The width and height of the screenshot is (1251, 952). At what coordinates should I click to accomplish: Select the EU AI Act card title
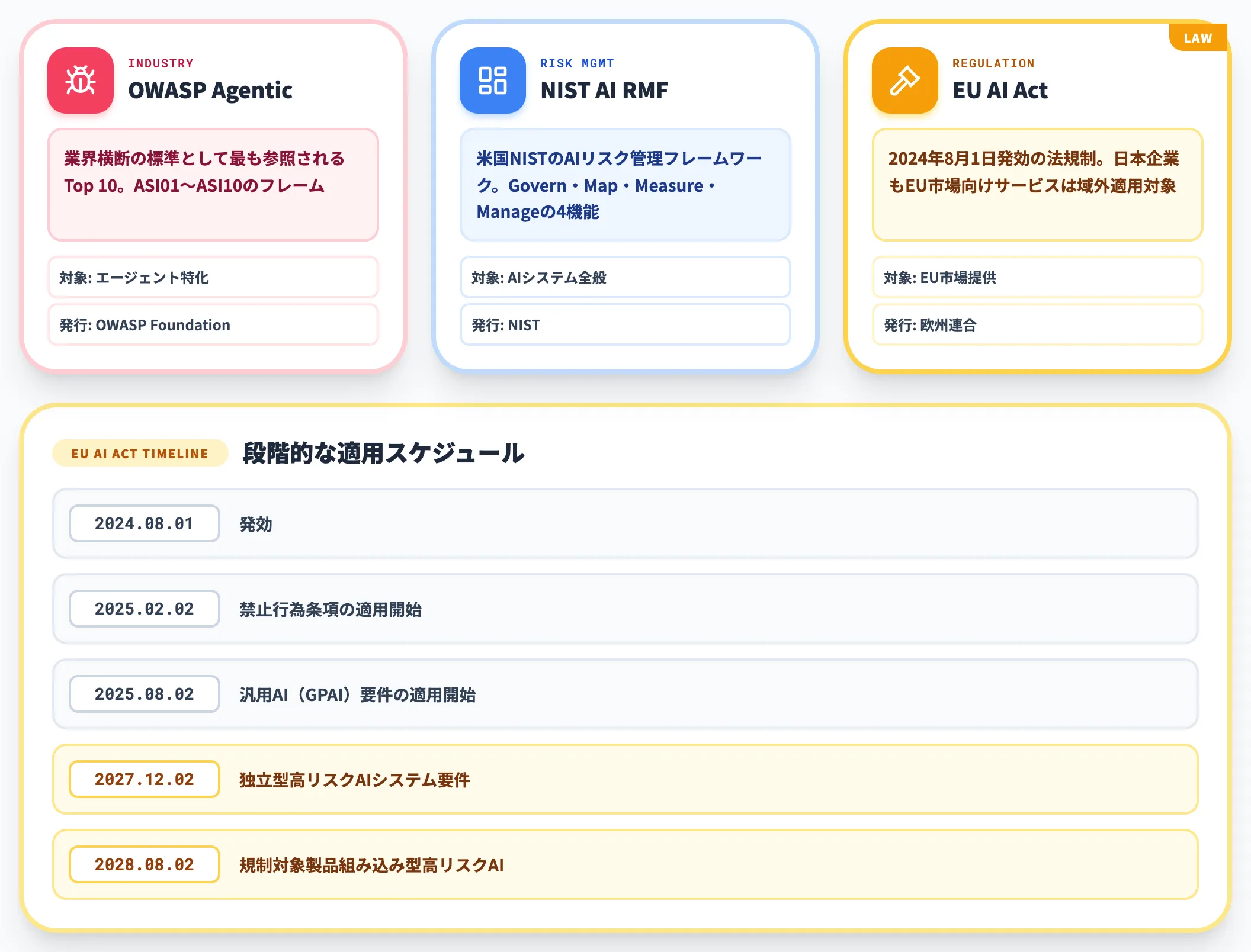pyautogui.click(x=1000, y=91)
